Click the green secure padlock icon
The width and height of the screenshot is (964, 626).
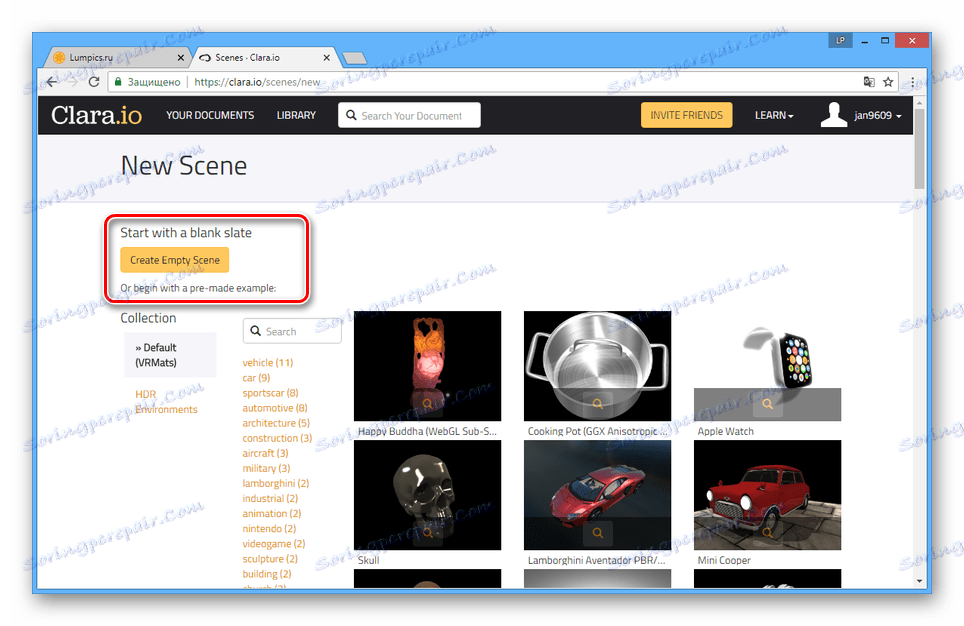pos(118,82)
